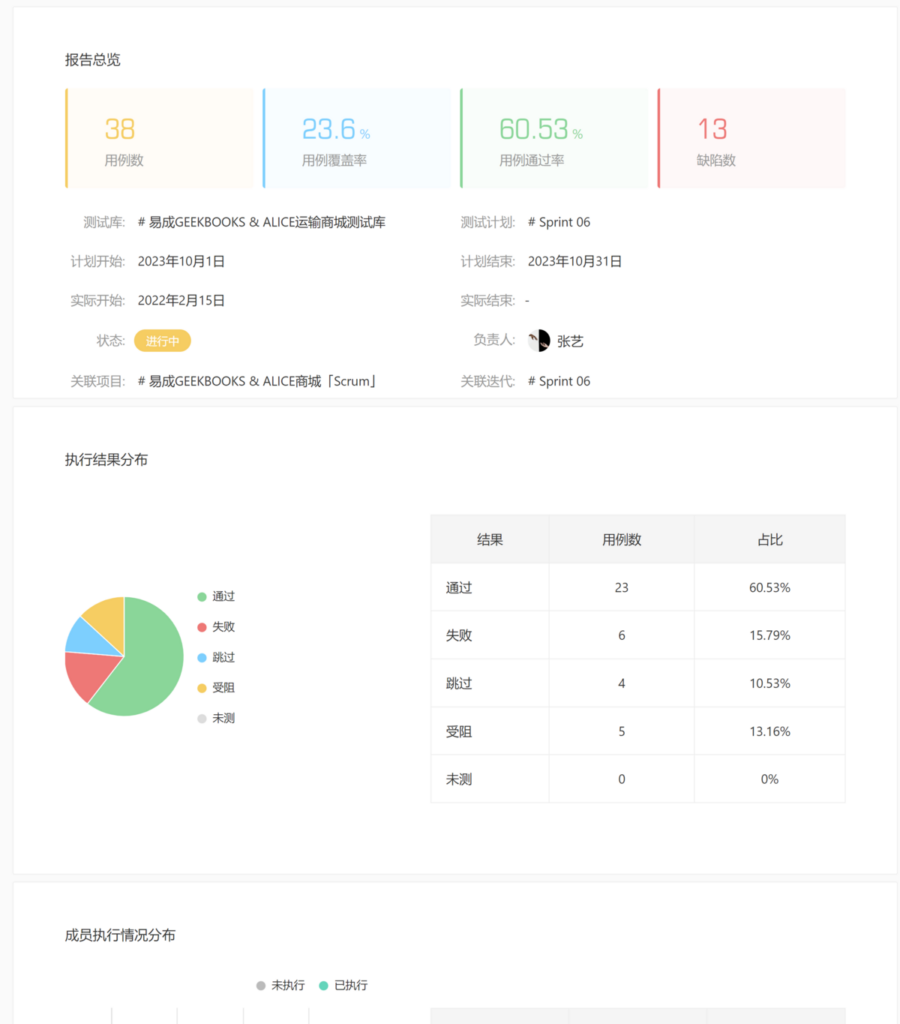Click the green 已执行 legend dot
Image resolution: width=900 pixels, height=1024 pixels.
point(323,985)
